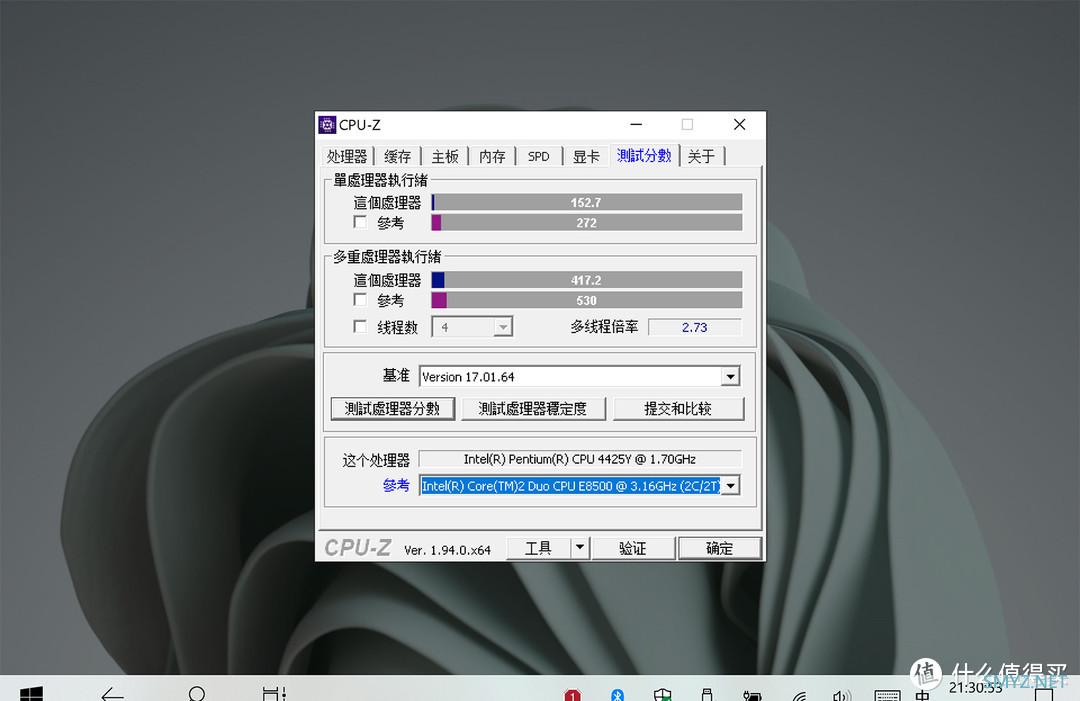This screenshot has width=1080, height=701.
Task: Start 測試處理器穩定度 stress test
Action: (x=532, y=408)
